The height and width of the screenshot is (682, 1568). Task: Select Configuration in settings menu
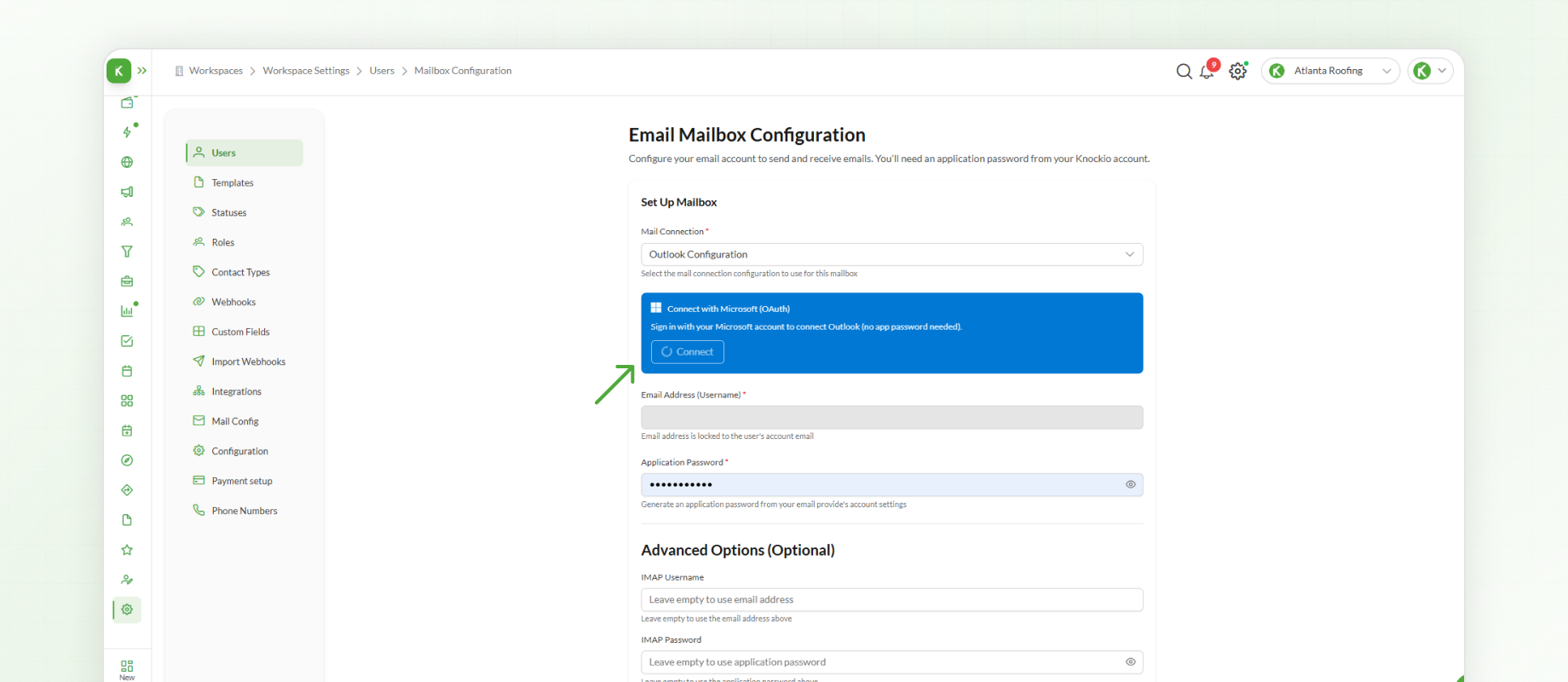[x=245, y=451]
